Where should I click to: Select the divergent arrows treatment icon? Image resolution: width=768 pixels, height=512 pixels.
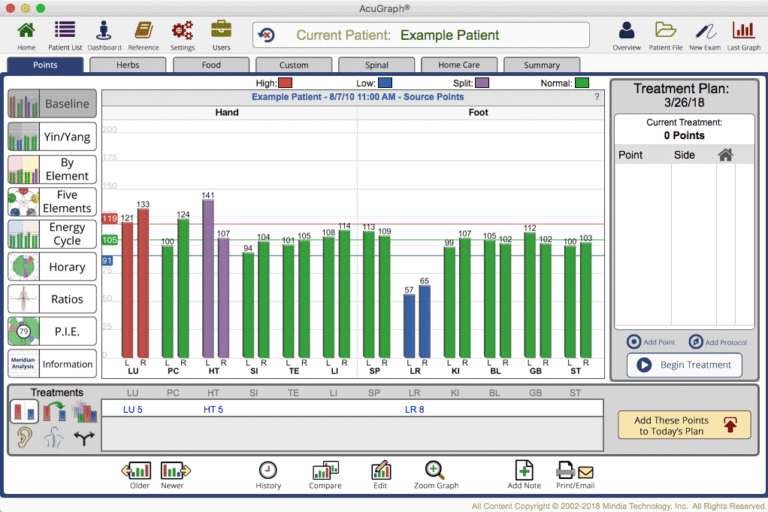coord(84,438)
